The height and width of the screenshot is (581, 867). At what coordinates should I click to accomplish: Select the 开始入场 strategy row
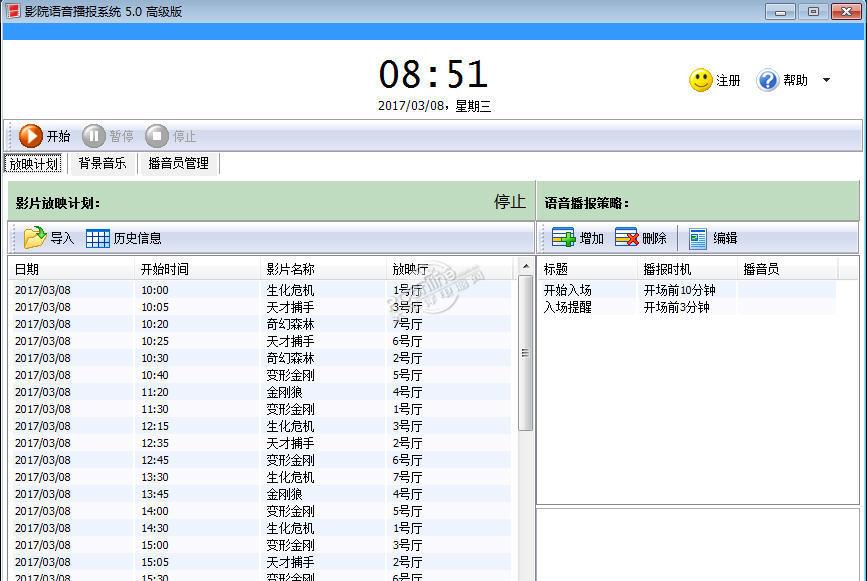click(687, 290)
